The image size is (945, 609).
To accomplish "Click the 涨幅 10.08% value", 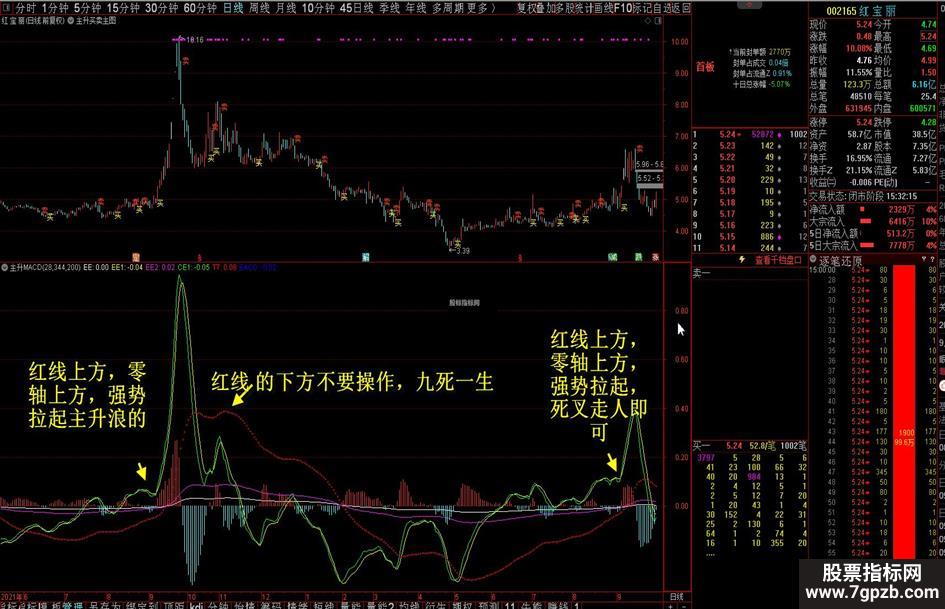I will coord(858,48).
